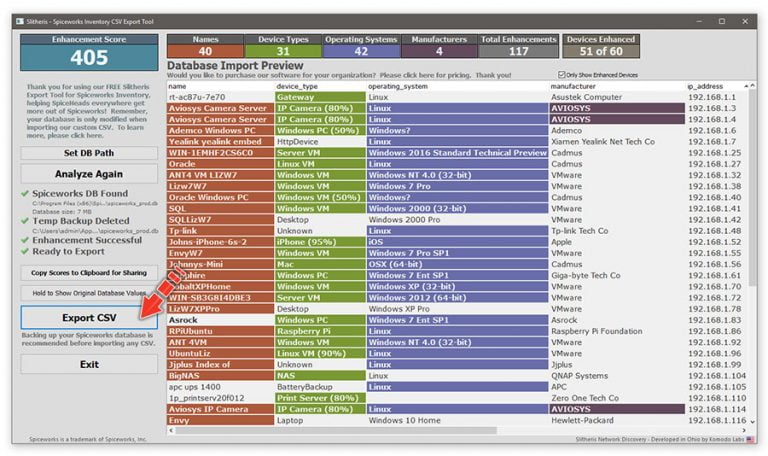Click Hold to Show Original Database Values

click(89, 293)
